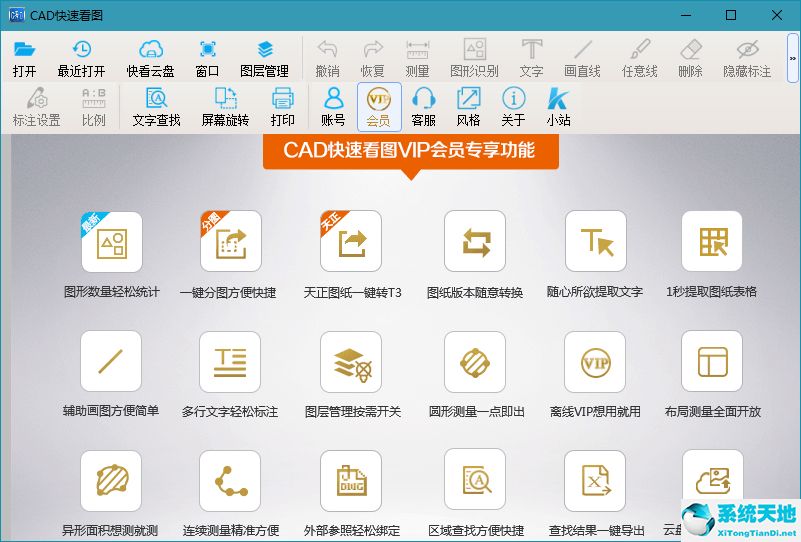Undo with the 撤销 arrow
The height and width of the screenshot is (542, 801).
[x=327, y=58]
